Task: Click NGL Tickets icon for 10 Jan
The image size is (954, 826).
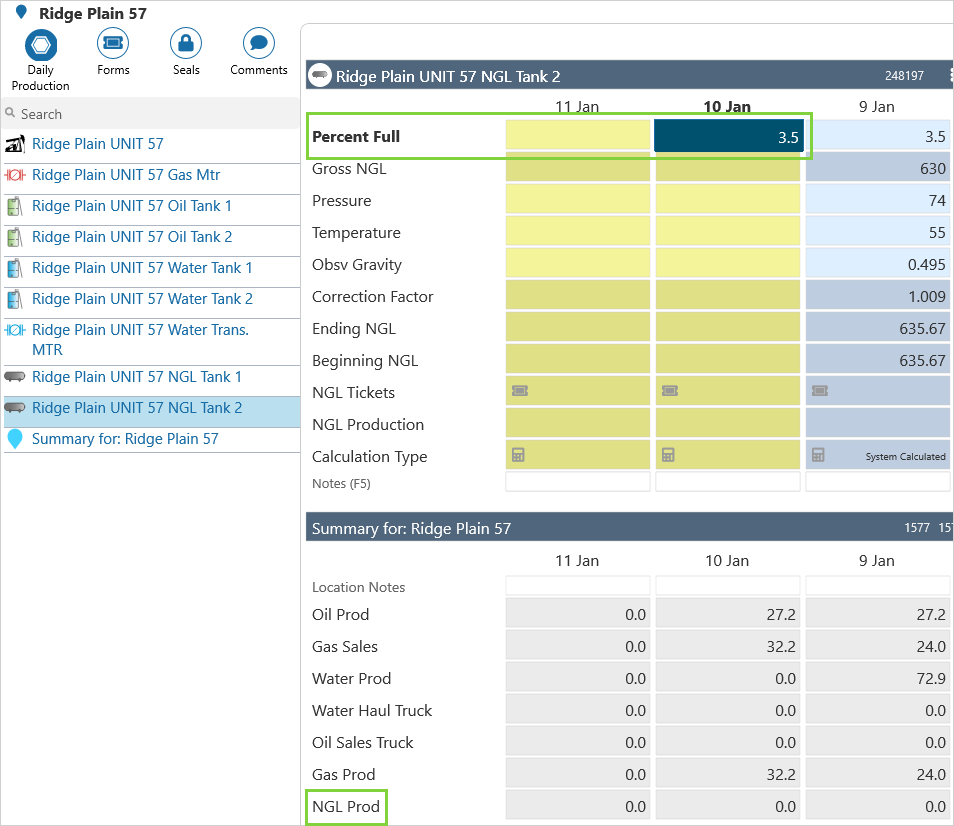Action: [x=669, y=392]
